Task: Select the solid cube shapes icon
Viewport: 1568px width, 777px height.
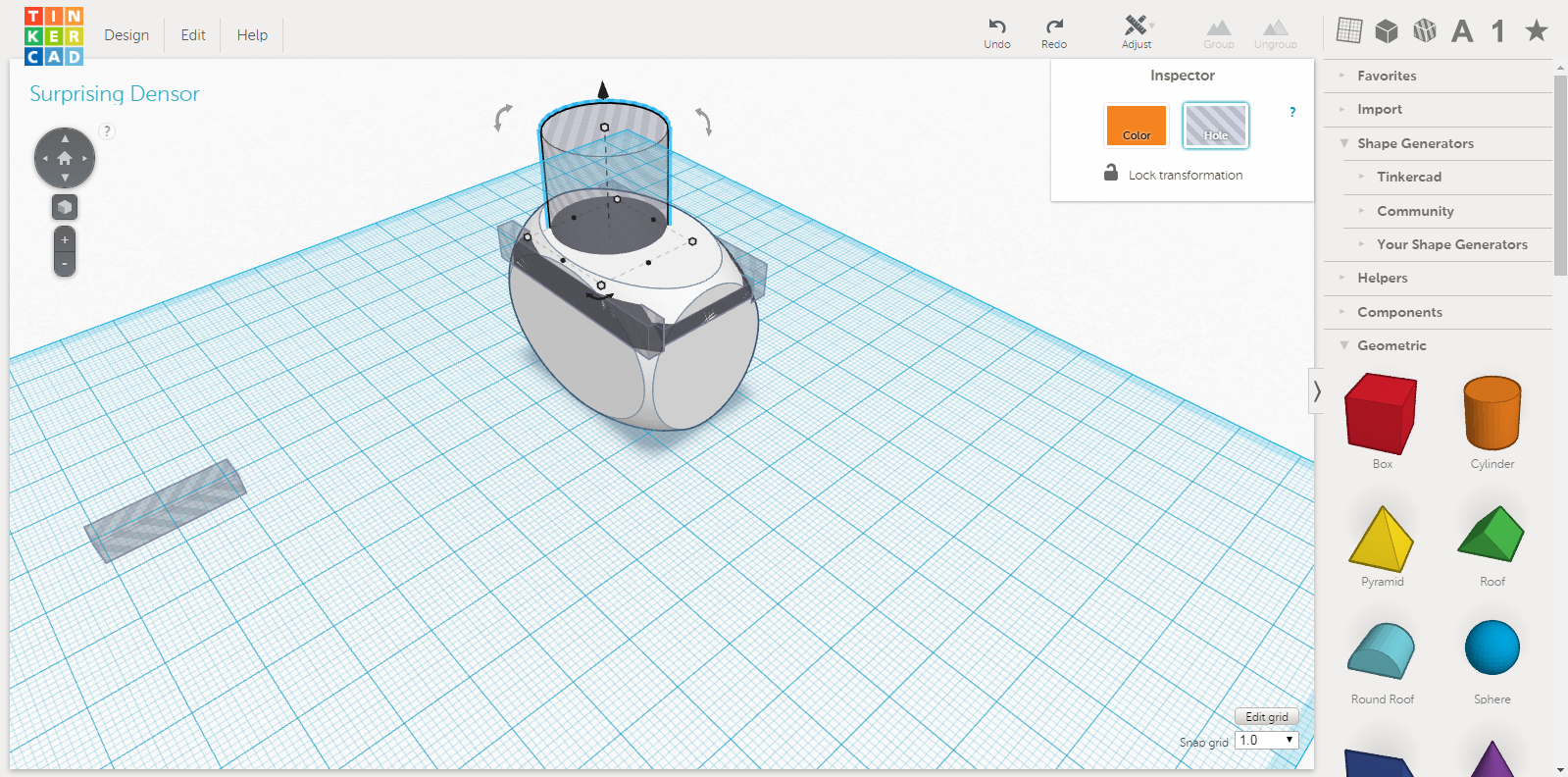Action: [x=1387, y=31]
